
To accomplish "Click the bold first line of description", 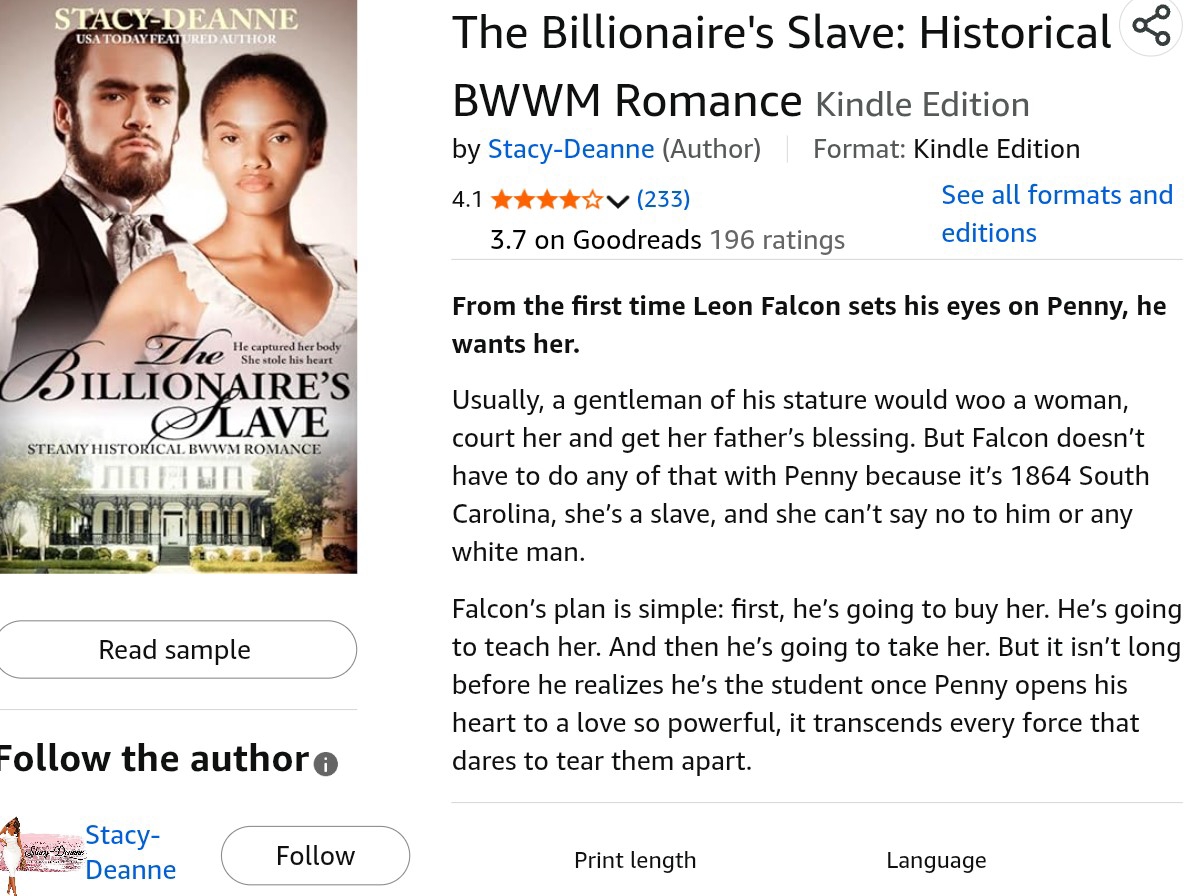I will (808, 324).
